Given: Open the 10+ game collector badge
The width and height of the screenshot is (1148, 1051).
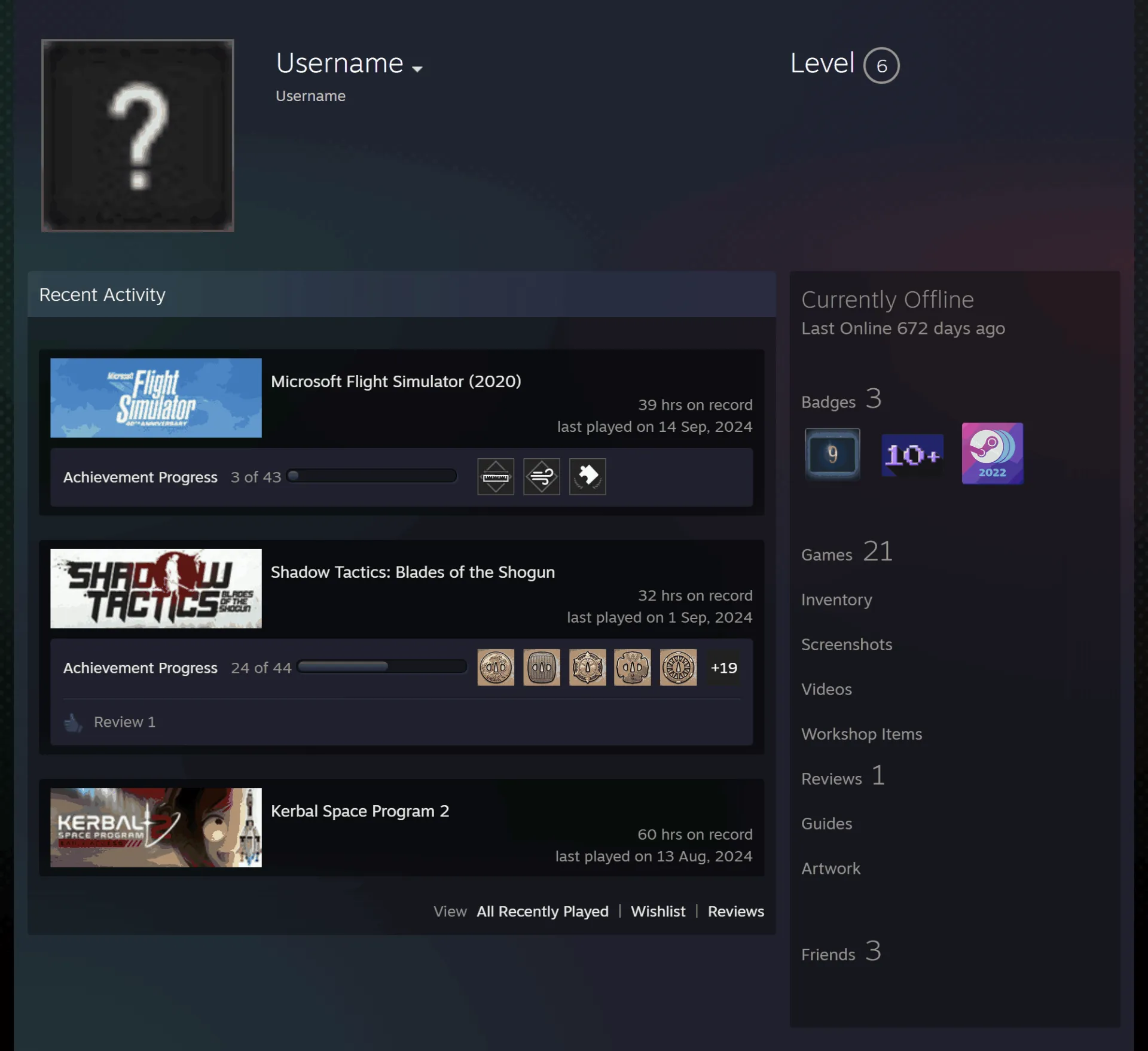Looking at the screenshot, I should [x=912, y=455].
